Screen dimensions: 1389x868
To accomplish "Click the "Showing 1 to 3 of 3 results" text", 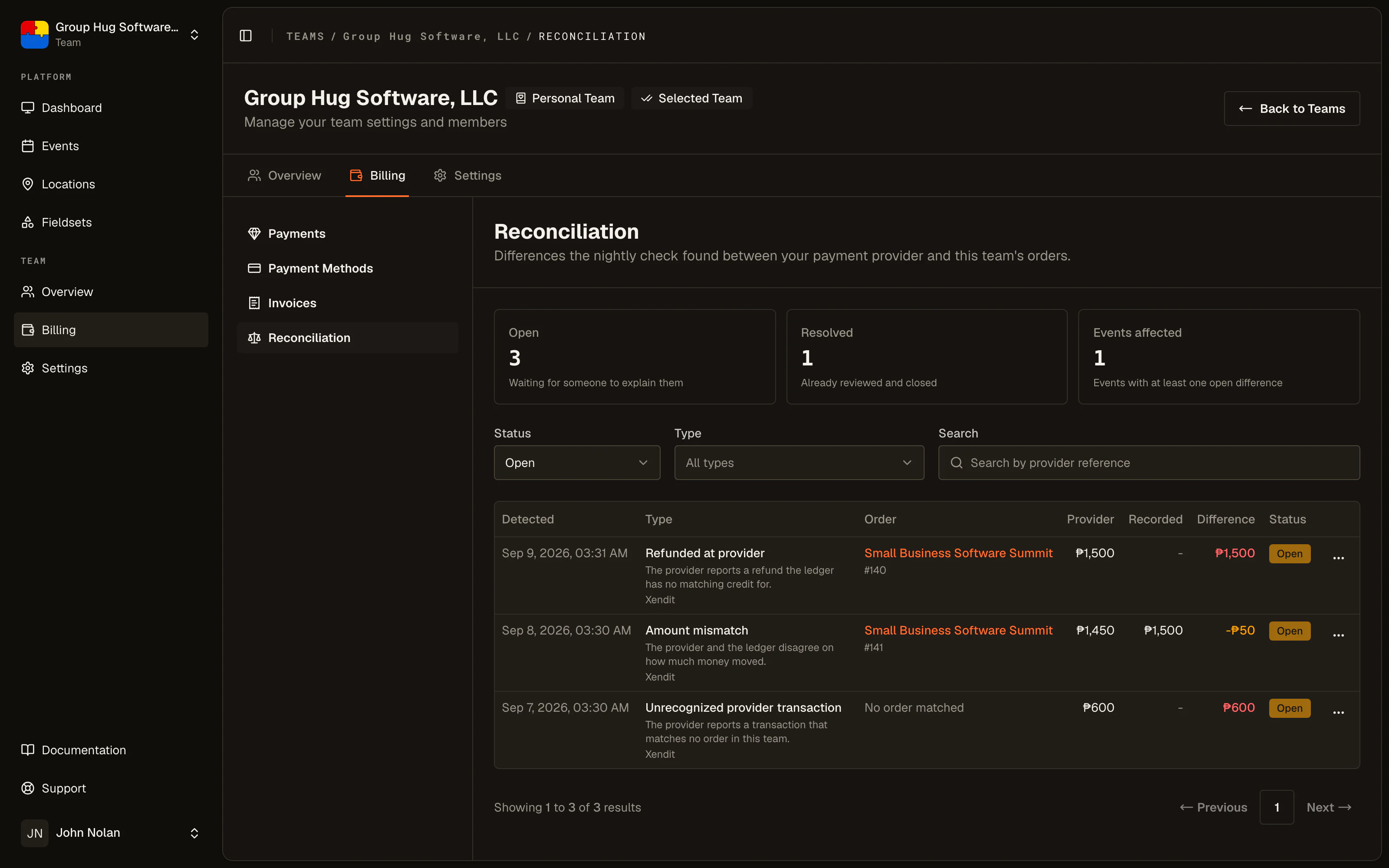I will [x=568, y=807].
